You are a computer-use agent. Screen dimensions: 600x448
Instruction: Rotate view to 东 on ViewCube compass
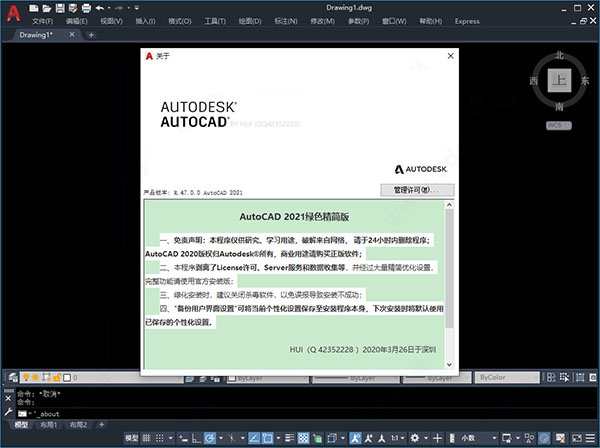pyautogui.click(x=585, y=81)
